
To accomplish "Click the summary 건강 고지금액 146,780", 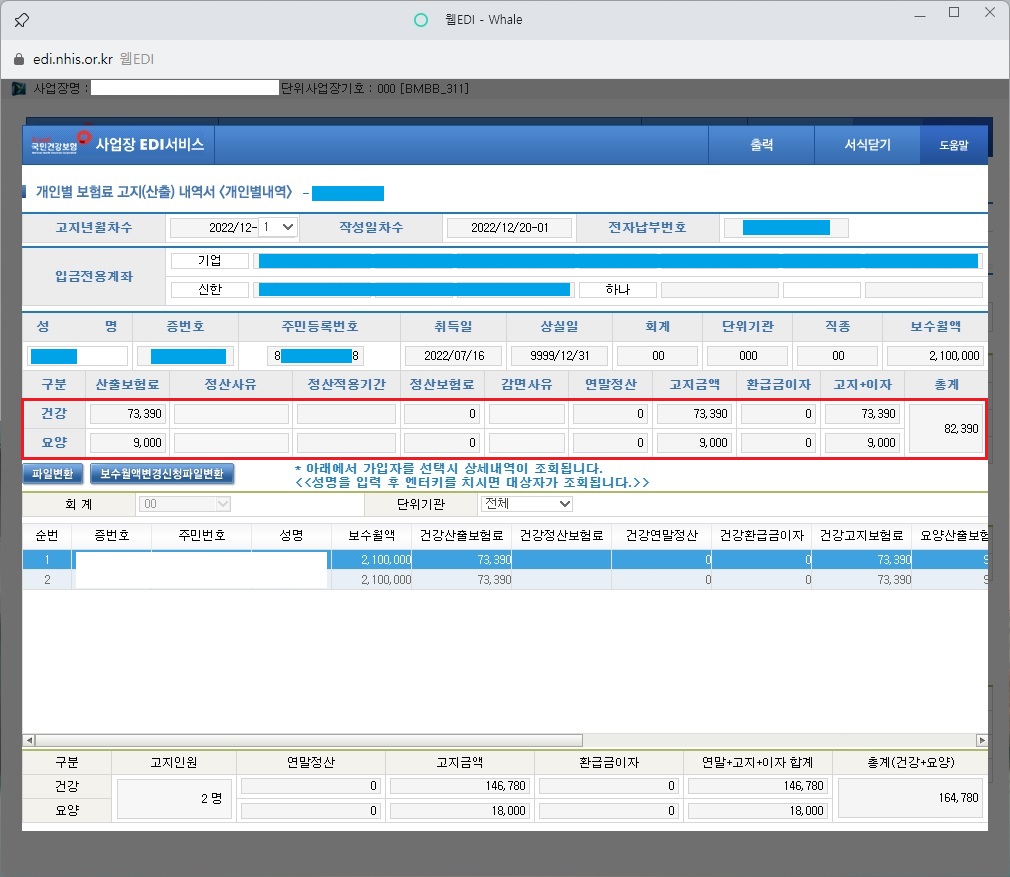I will tap(459, 786).
